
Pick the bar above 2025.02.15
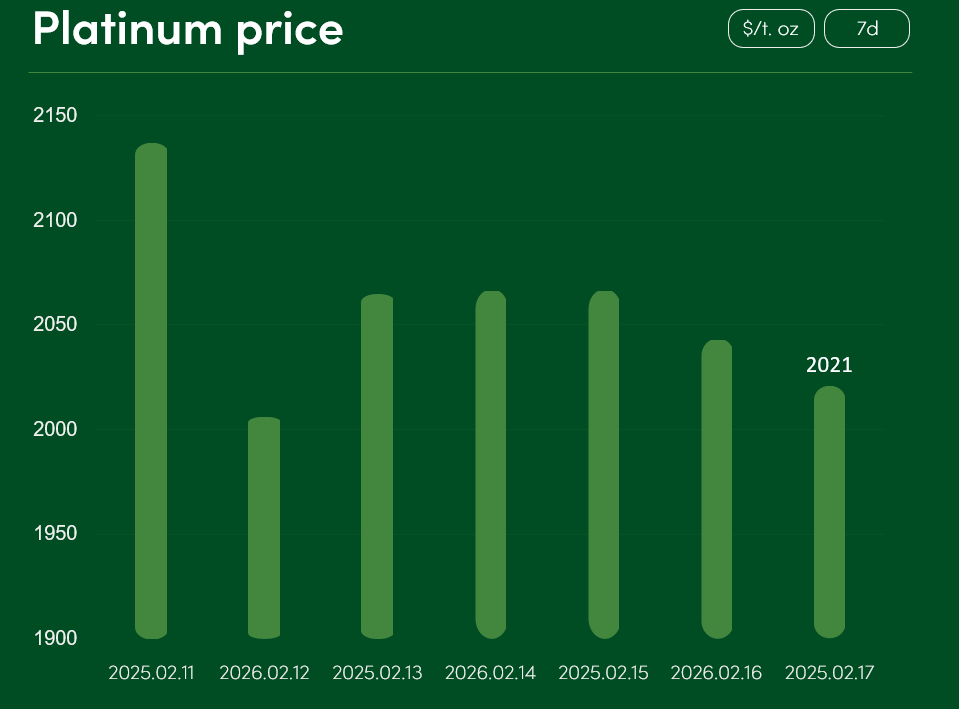[x=603, y=464]
